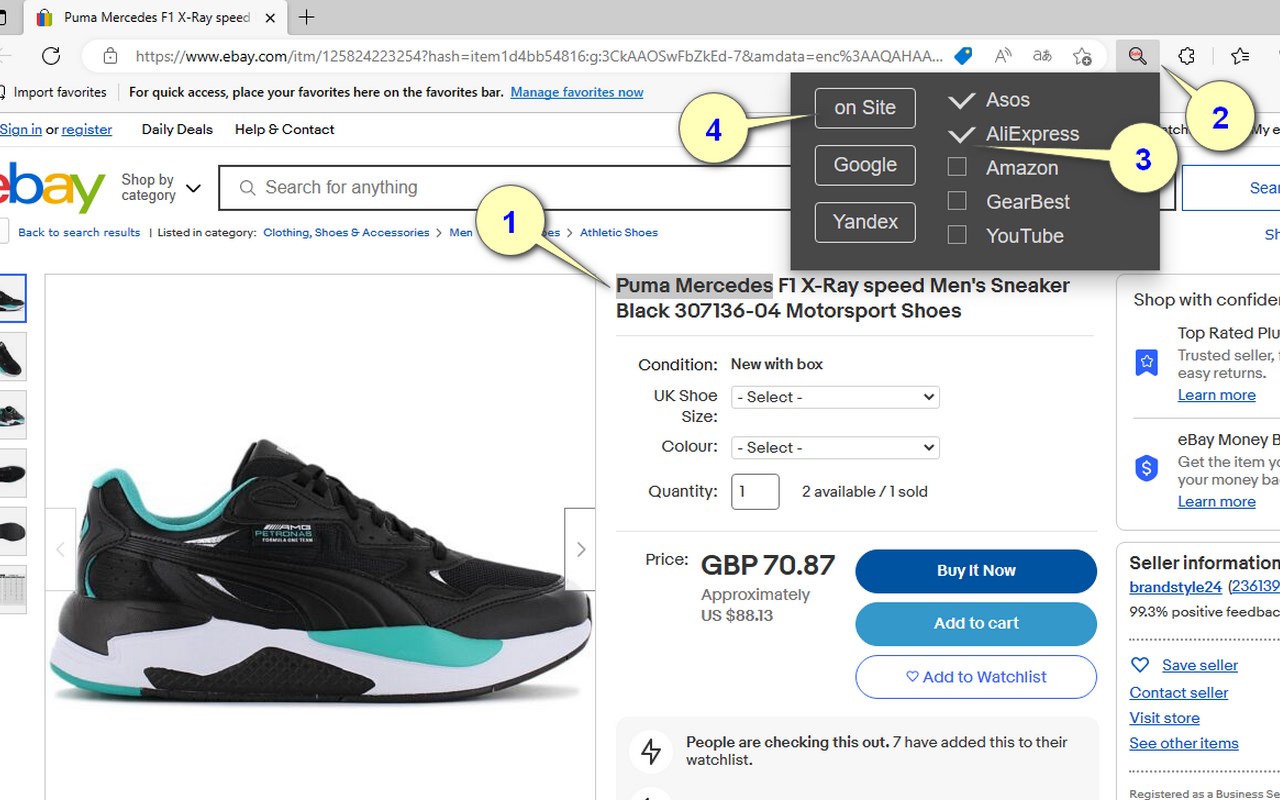Click the Quantity input field
1280x800 pixels.
[x=755, y=492]
